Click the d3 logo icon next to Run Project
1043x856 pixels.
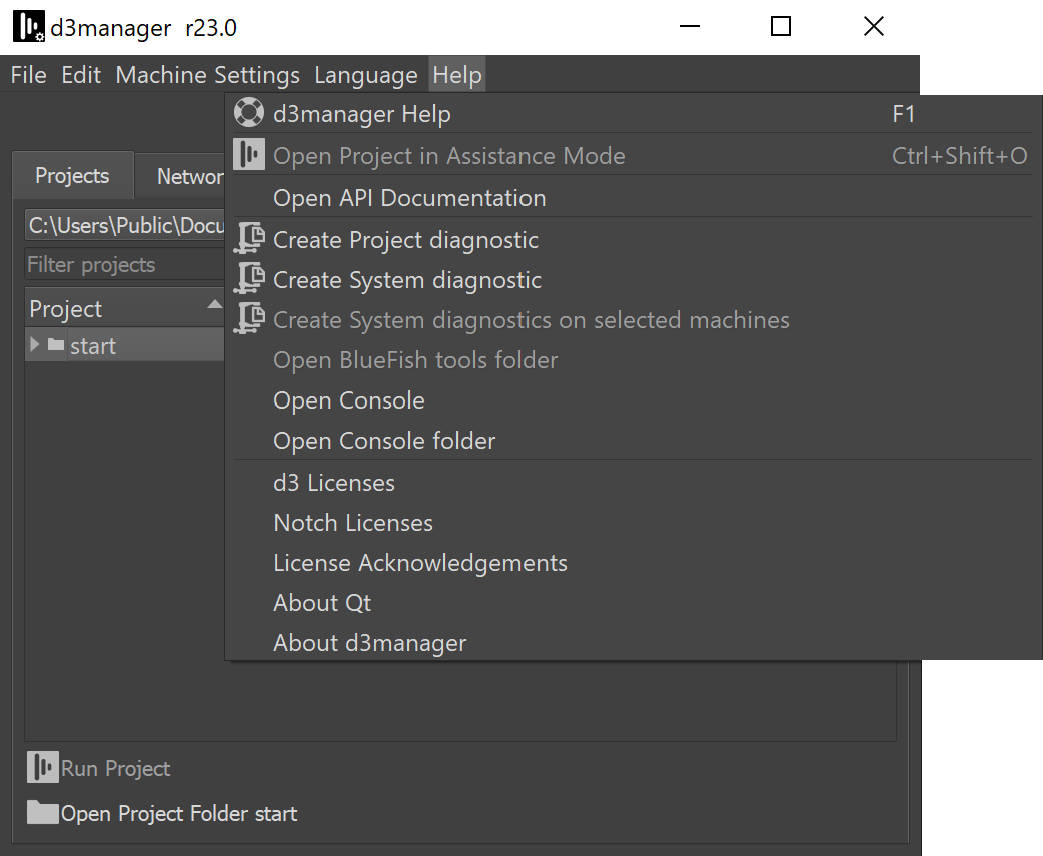43,768
